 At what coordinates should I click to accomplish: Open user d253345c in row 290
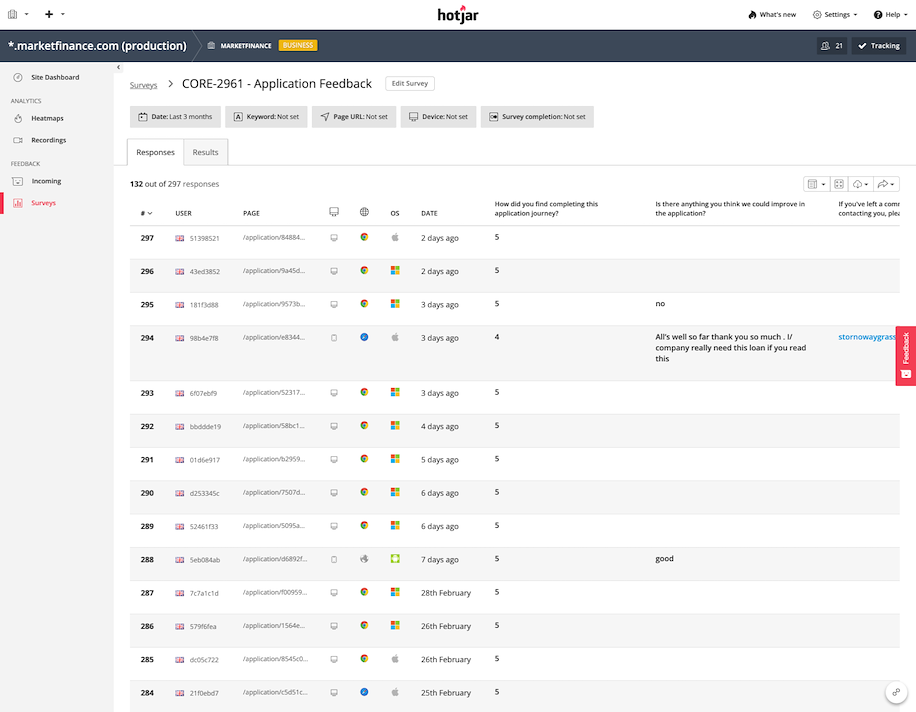point(204,494)
